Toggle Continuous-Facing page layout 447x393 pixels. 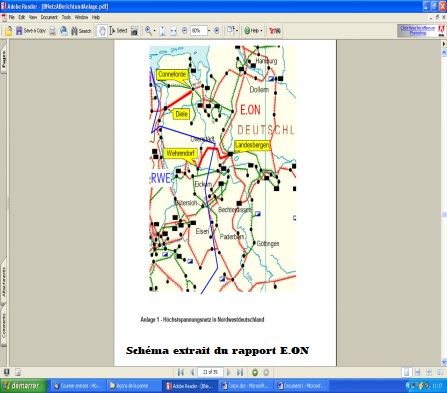pos(429,372)
